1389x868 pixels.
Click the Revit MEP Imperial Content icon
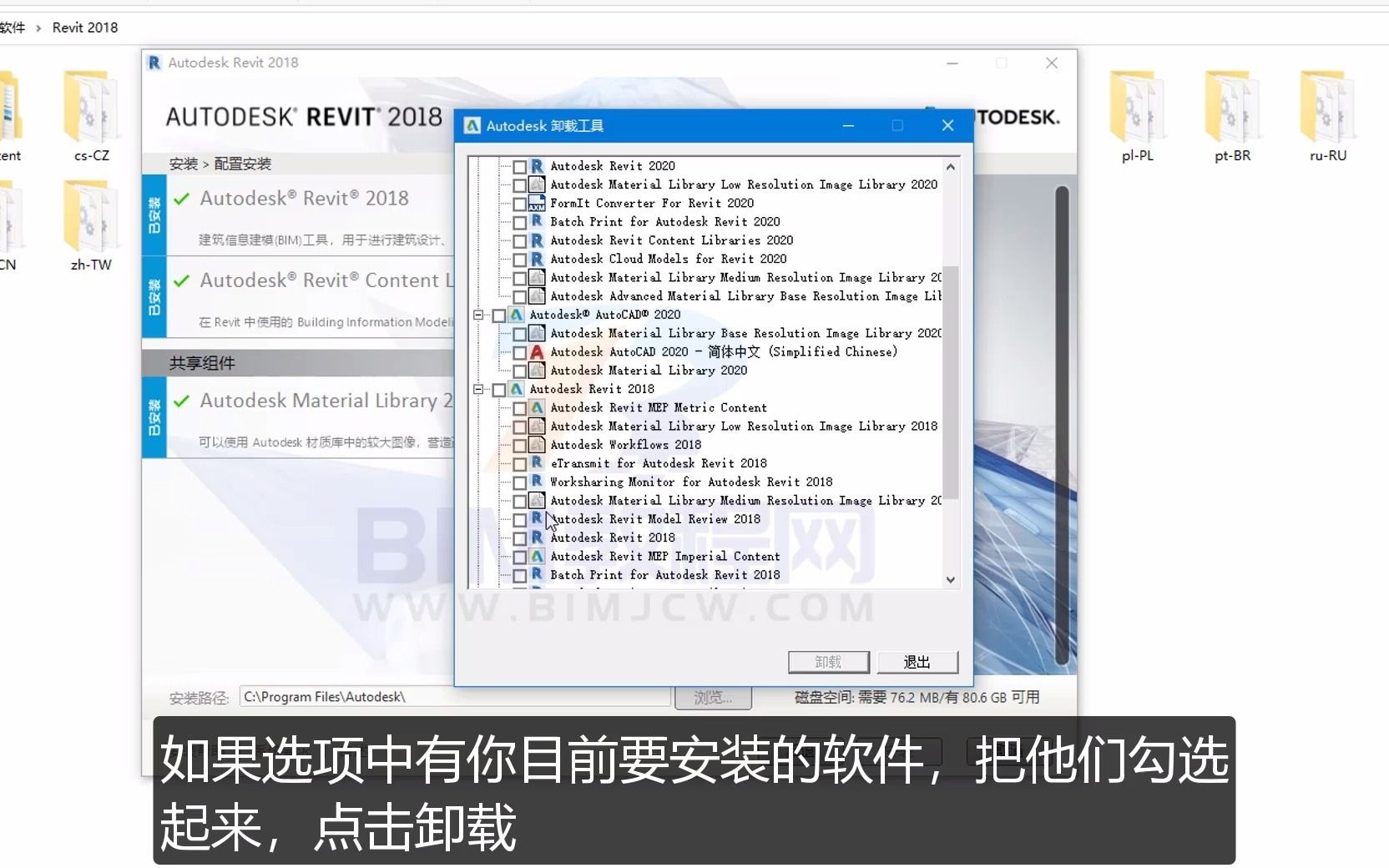[537, 557]
